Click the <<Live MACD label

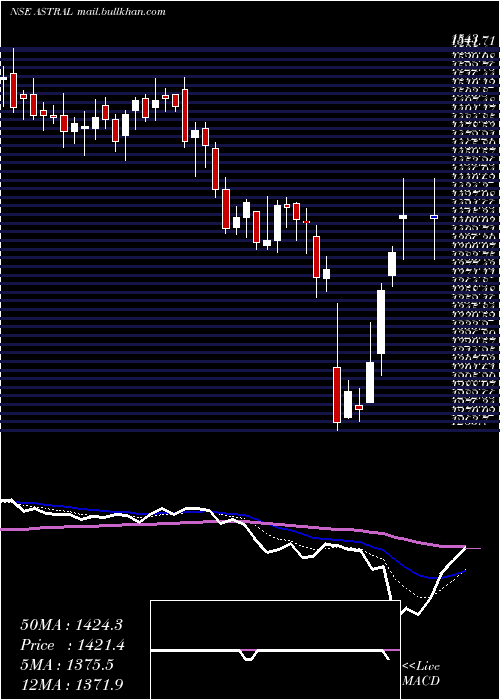pyautogui.click(x=421, y=673)
